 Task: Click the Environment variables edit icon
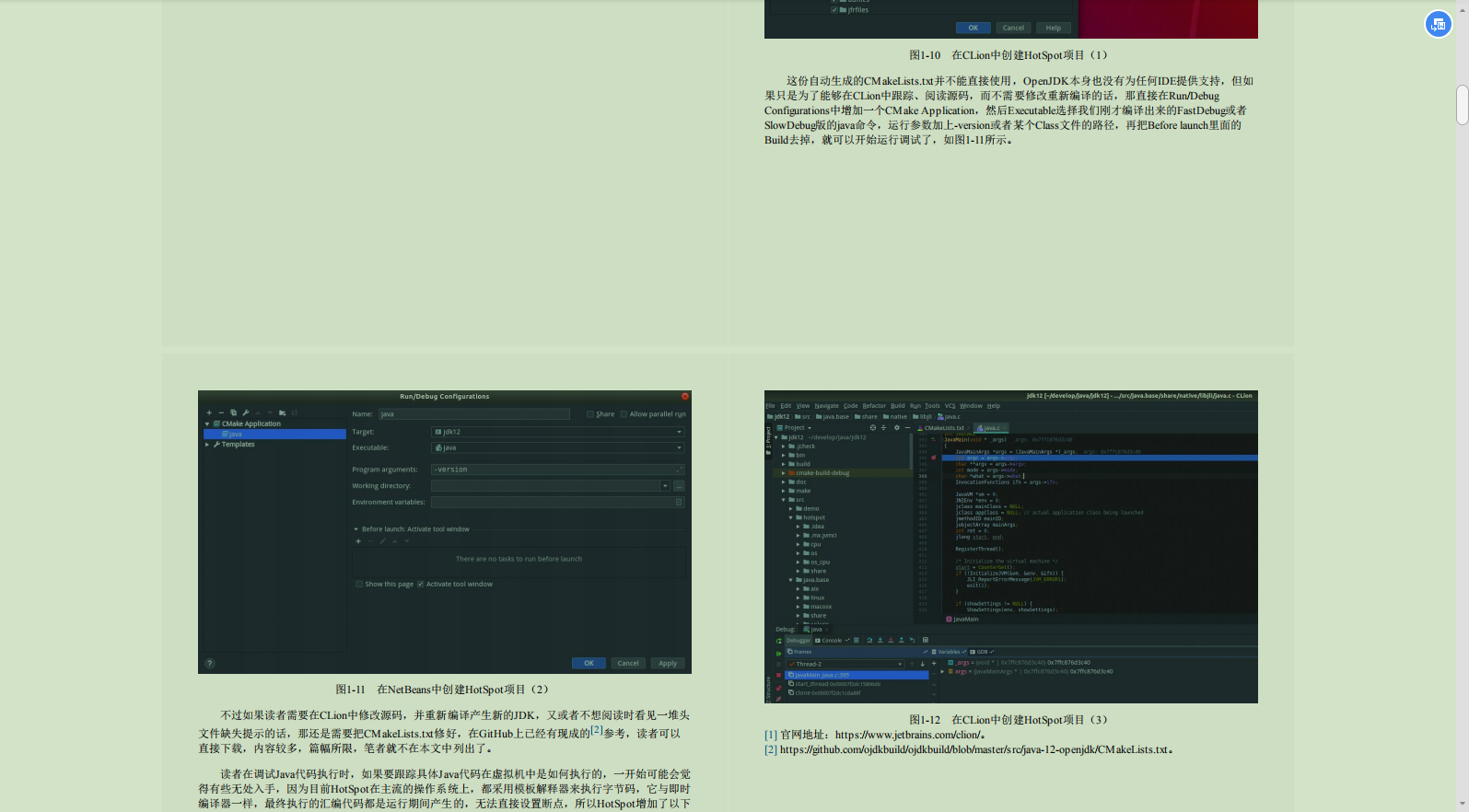pos(679,503)
